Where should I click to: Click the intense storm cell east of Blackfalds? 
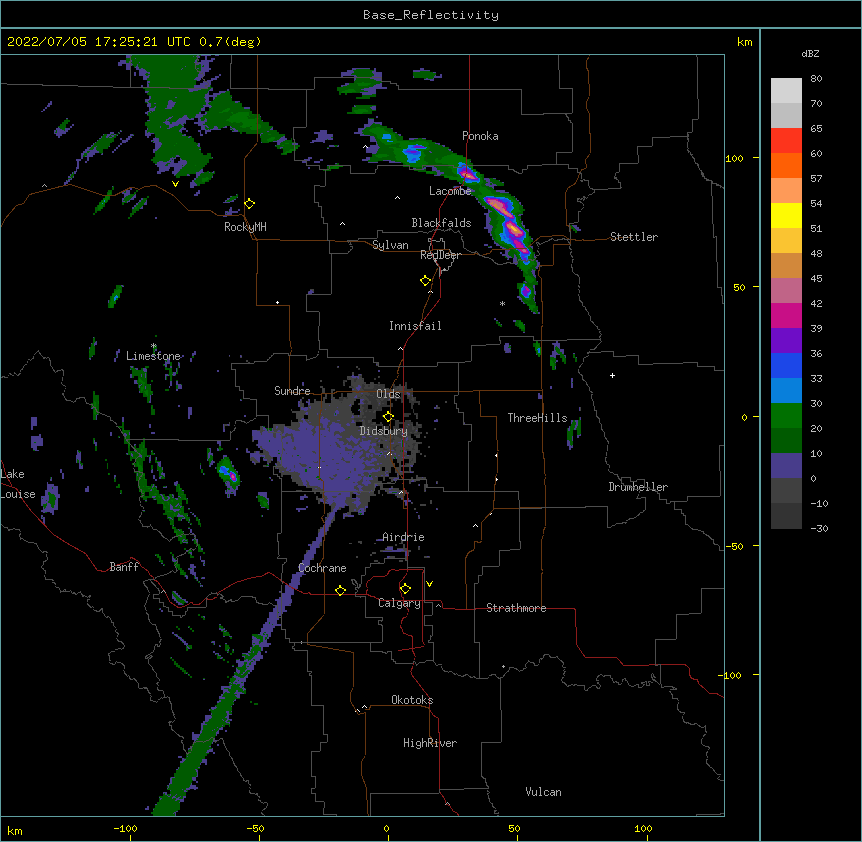pyautogui.click(x=513, y=227)
